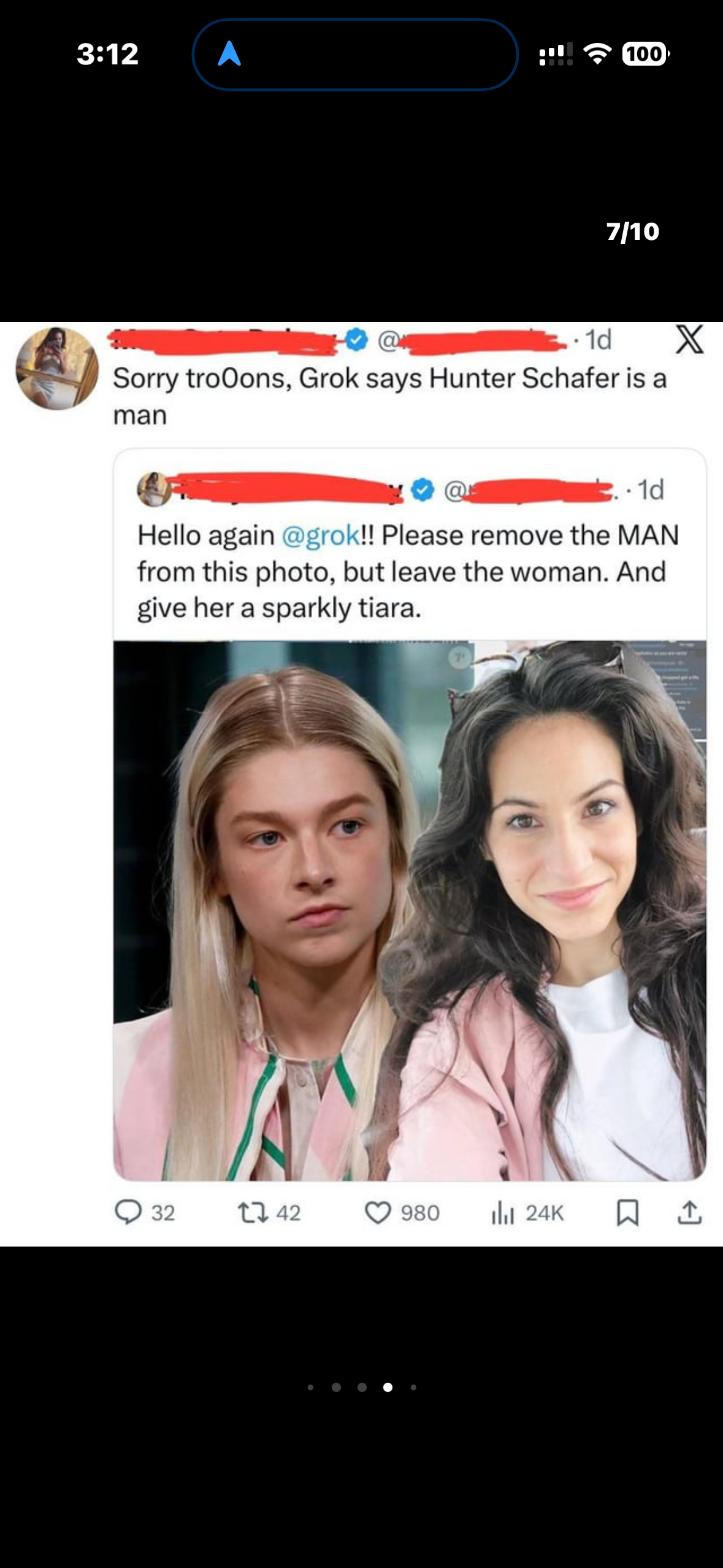The height and width of the screenshot is (1568, 723).
Task: Open the poster's round profile avatar
Action: (57, 368)
